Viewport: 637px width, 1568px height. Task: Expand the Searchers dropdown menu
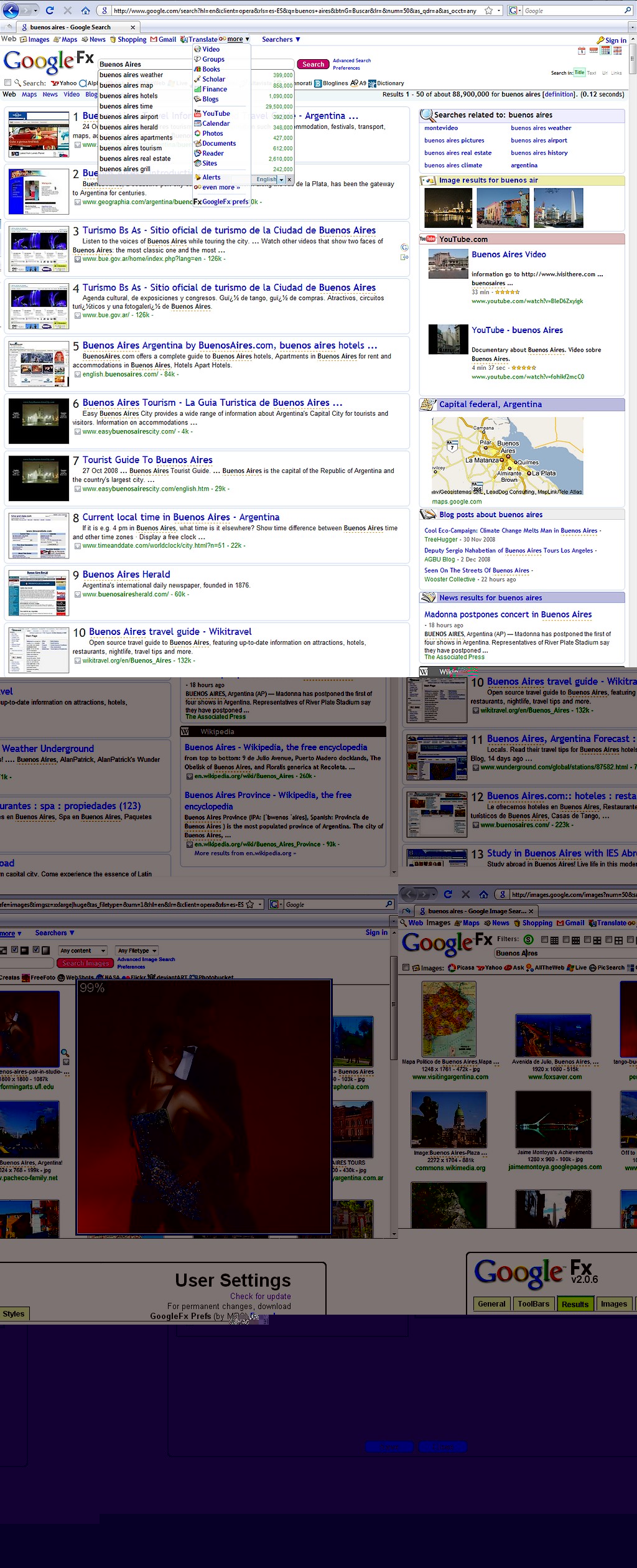click(x=281, y=39)
